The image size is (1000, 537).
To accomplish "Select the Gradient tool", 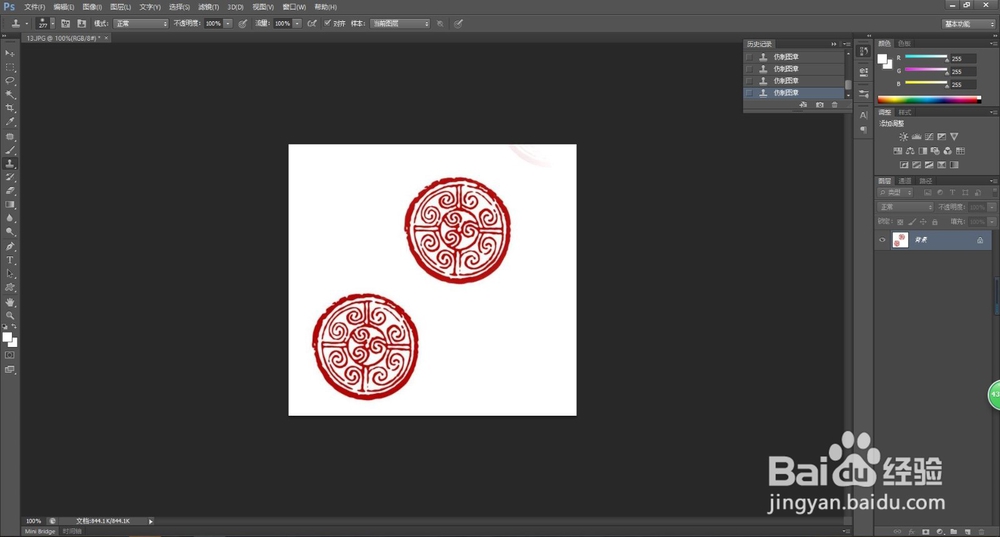I will click(10, 205).
